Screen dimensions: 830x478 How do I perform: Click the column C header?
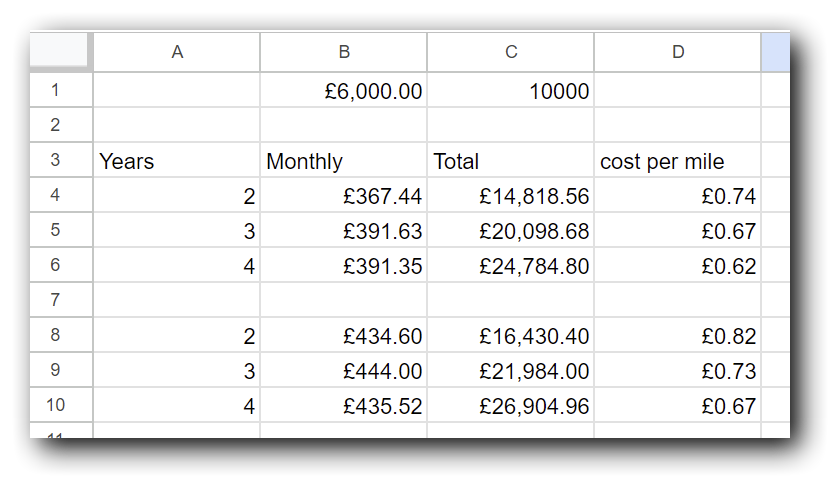pyautogui.click(x=510, y=52)
